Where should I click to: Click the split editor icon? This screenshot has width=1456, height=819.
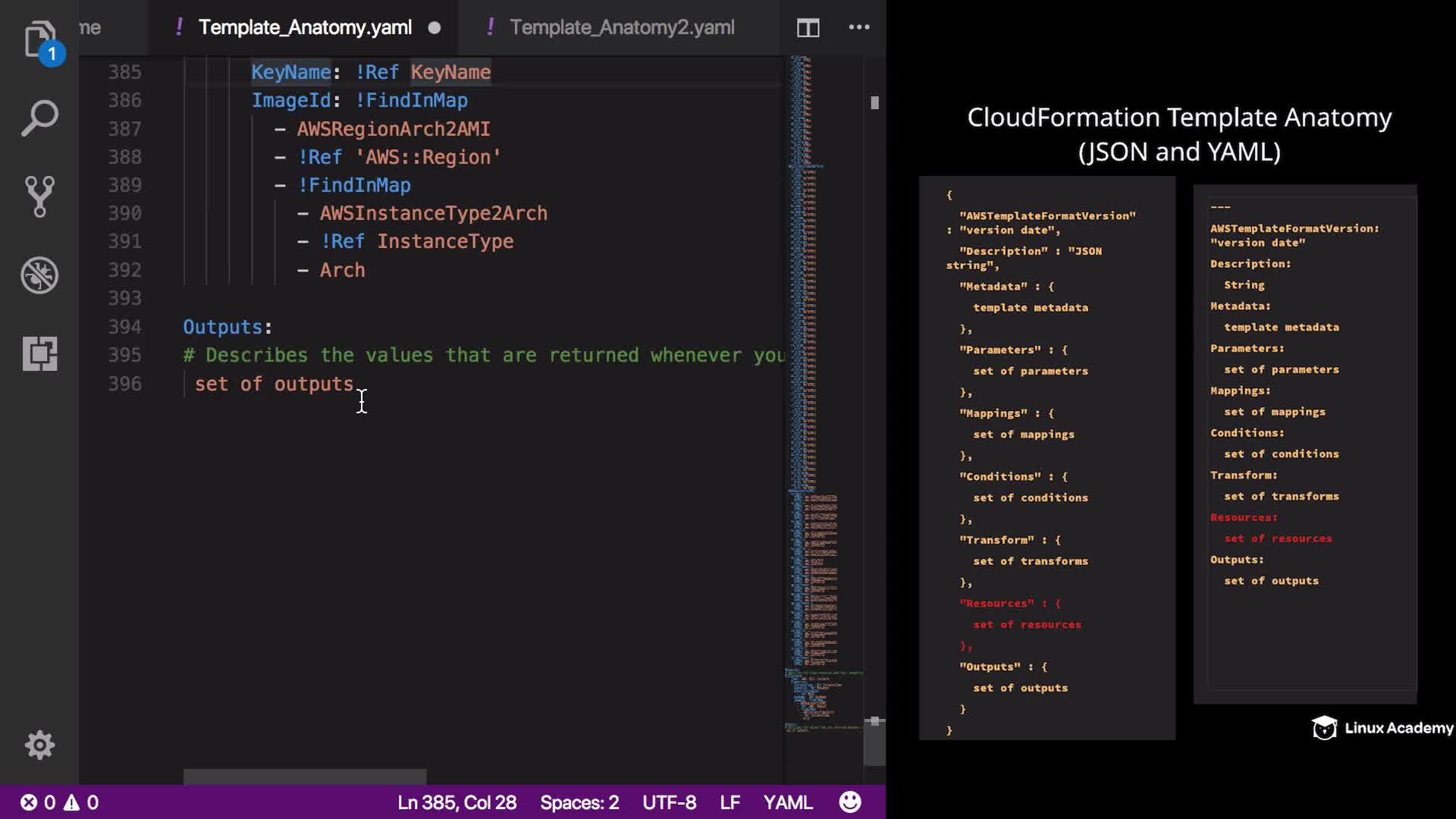(808, 28)
